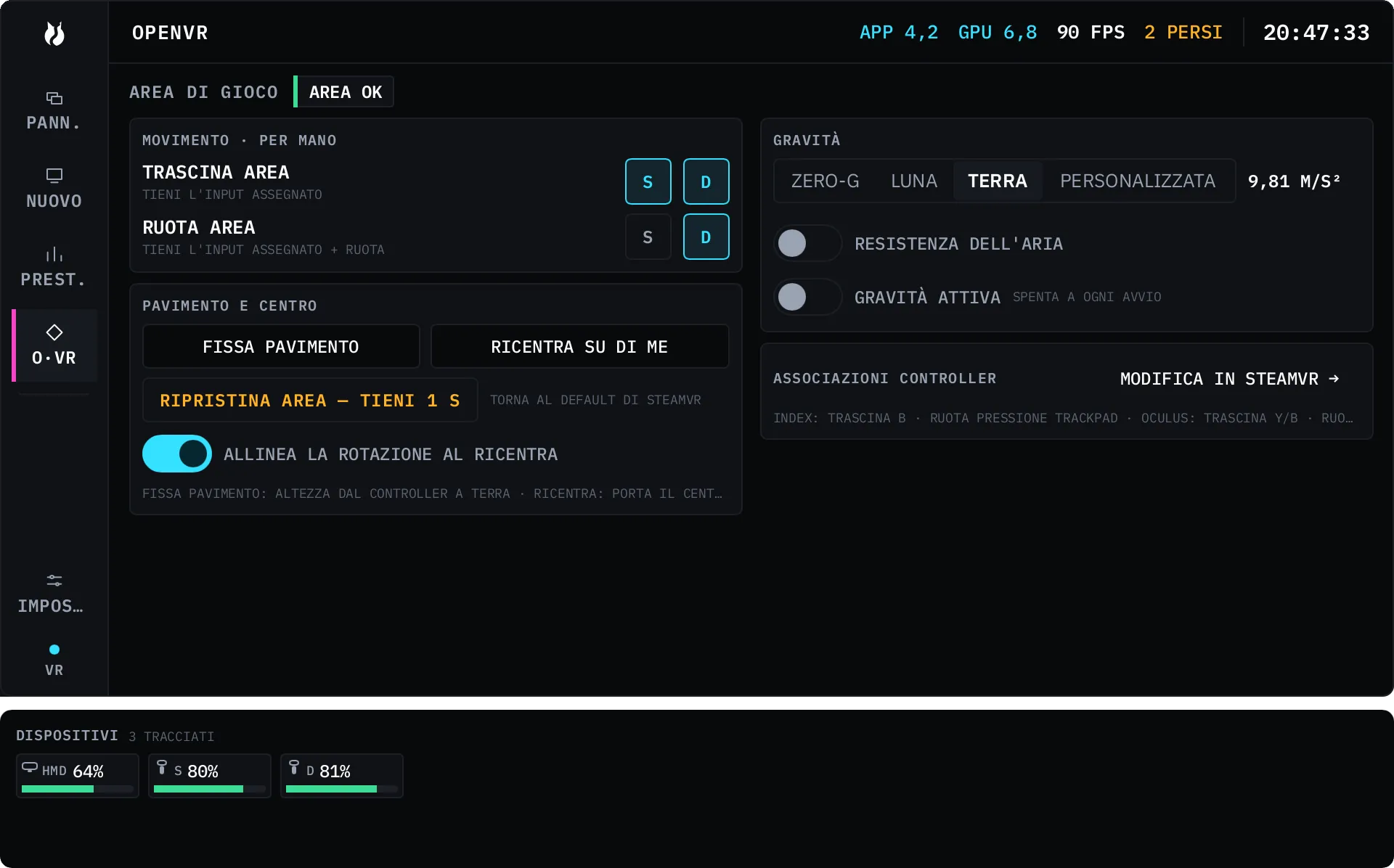Click the APP 4,2 frame timing
This screenshot has width=1394, height=868.
pos(899,33)
